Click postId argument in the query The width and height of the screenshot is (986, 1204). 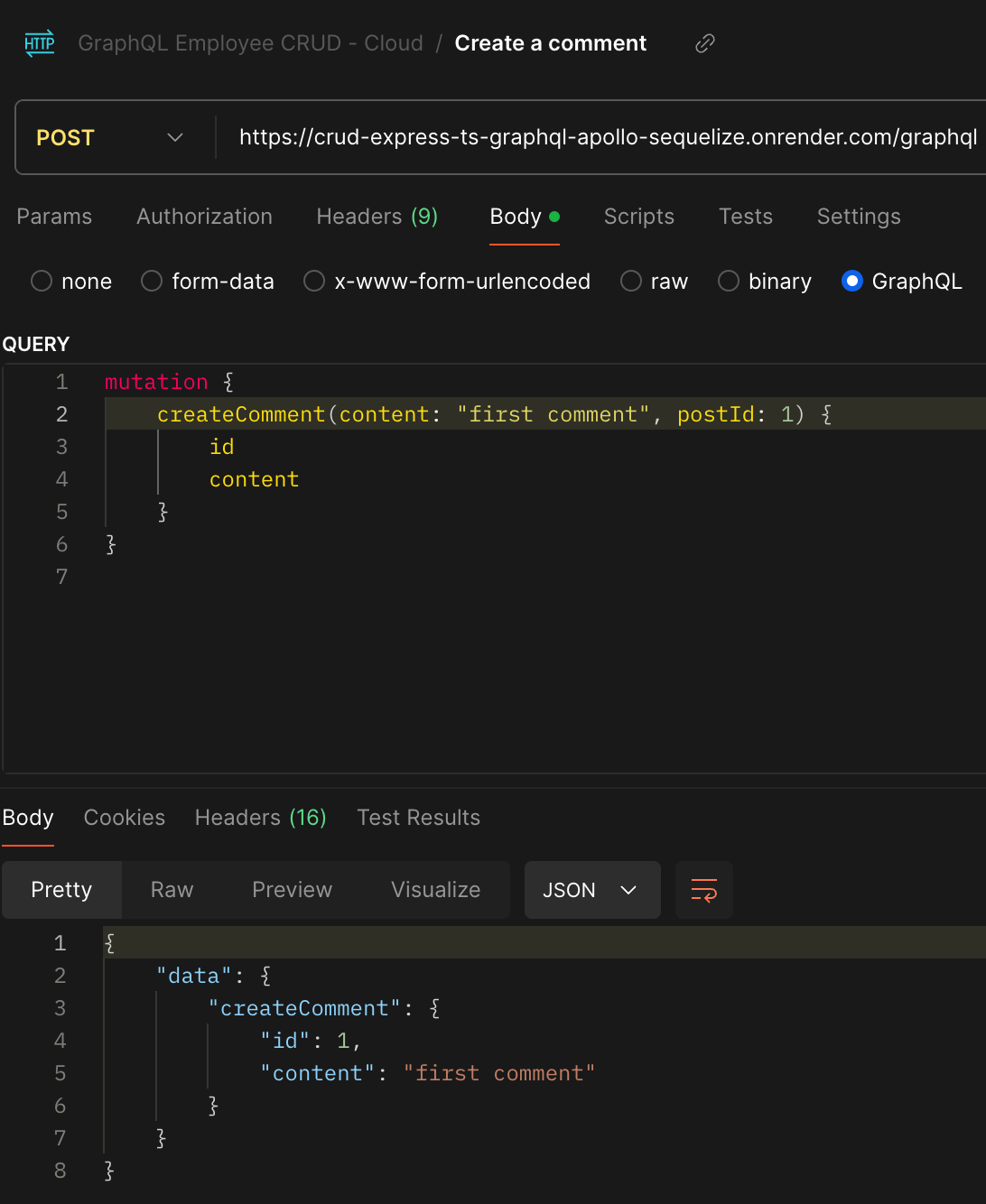click(716, 414)
